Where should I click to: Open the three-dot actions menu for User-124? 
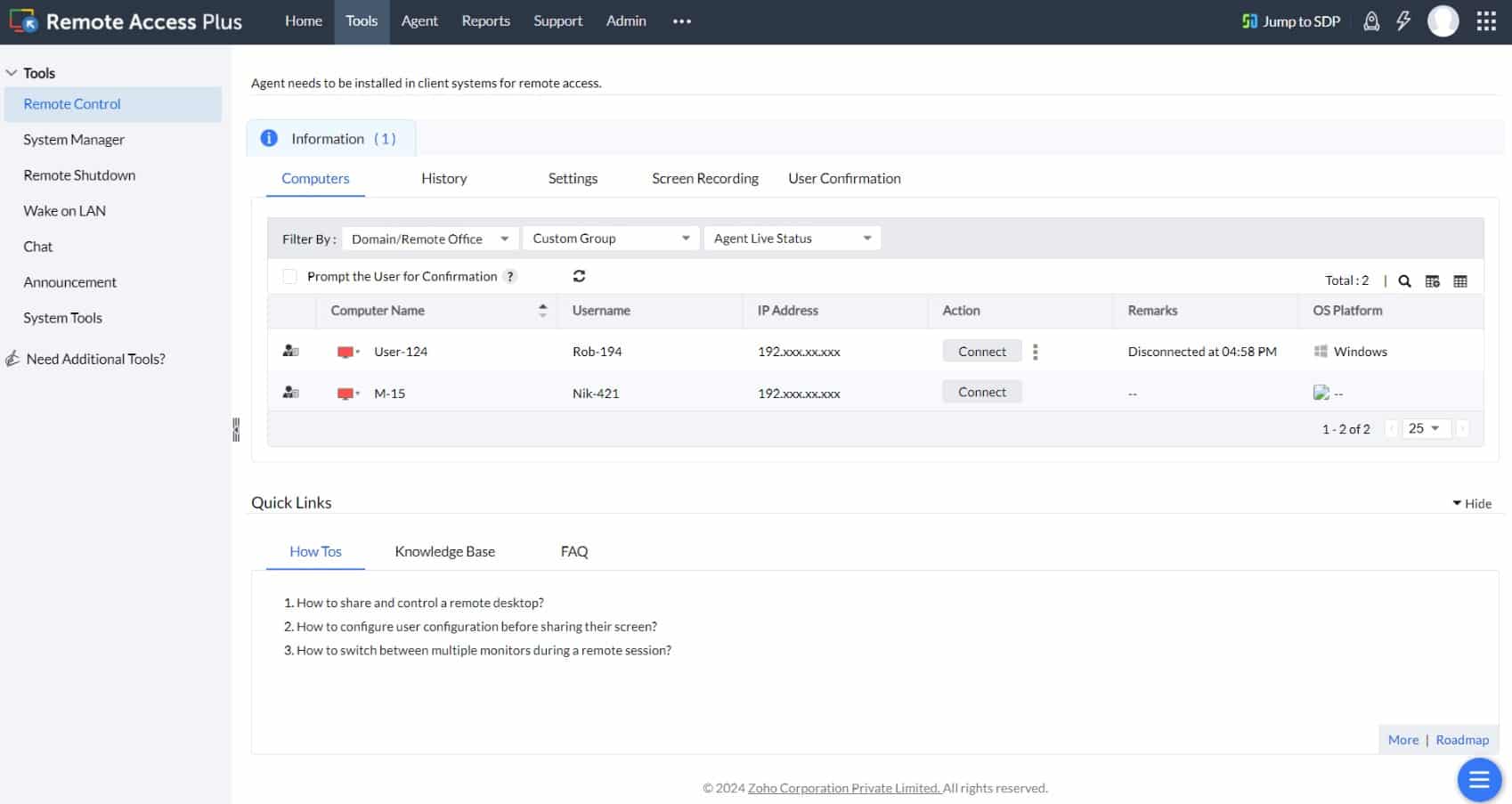click(x=1036, y=352)
